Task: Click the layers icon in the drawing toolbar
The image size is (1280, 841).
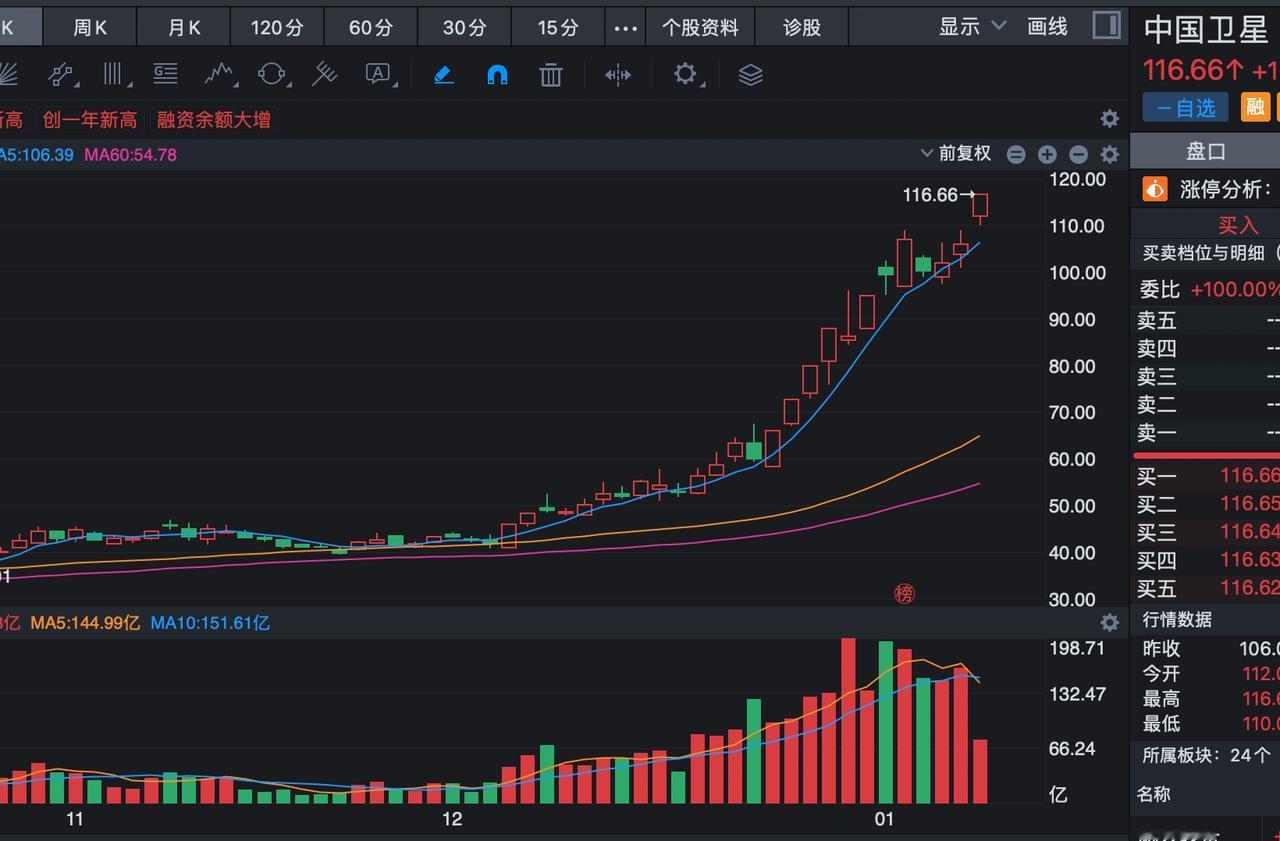Action: (x=750, y=74)
